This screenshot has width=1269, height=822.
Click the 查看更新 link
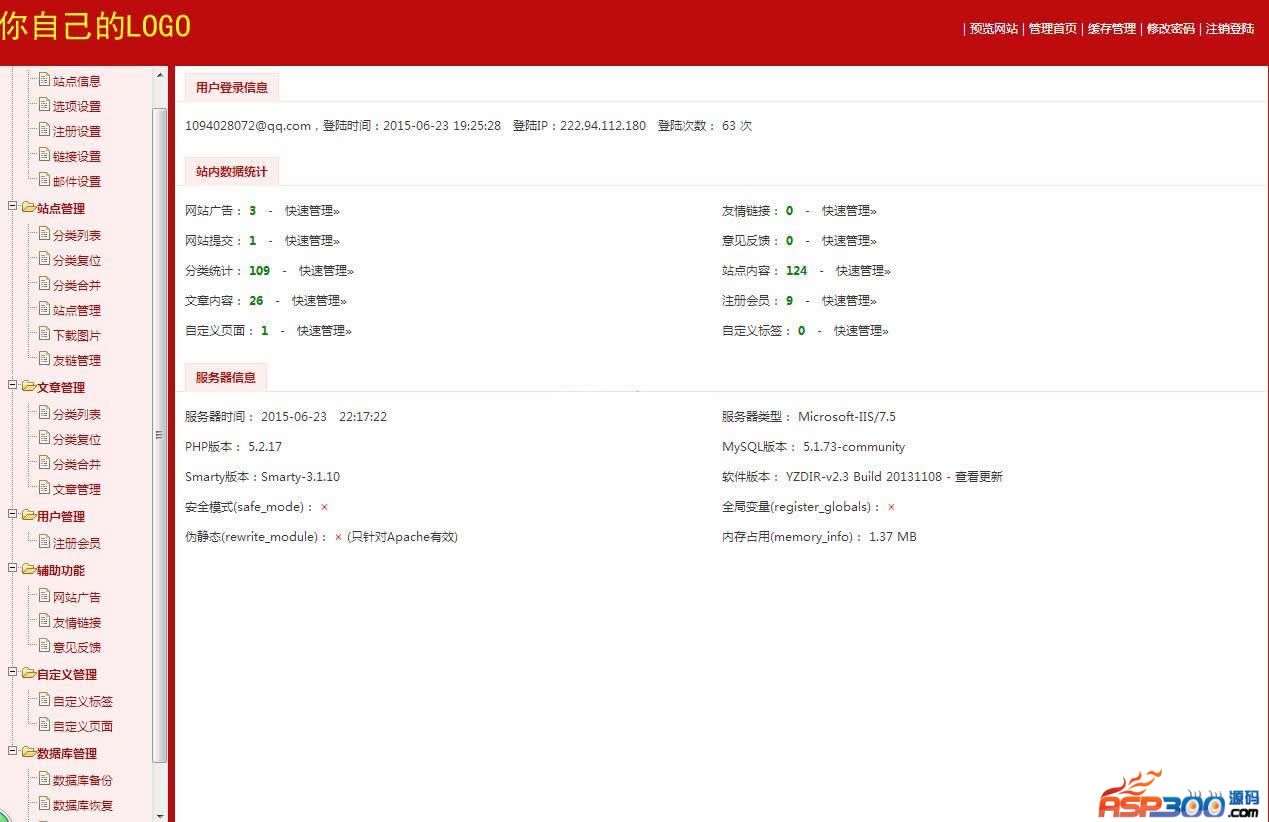tap(979, 477)
